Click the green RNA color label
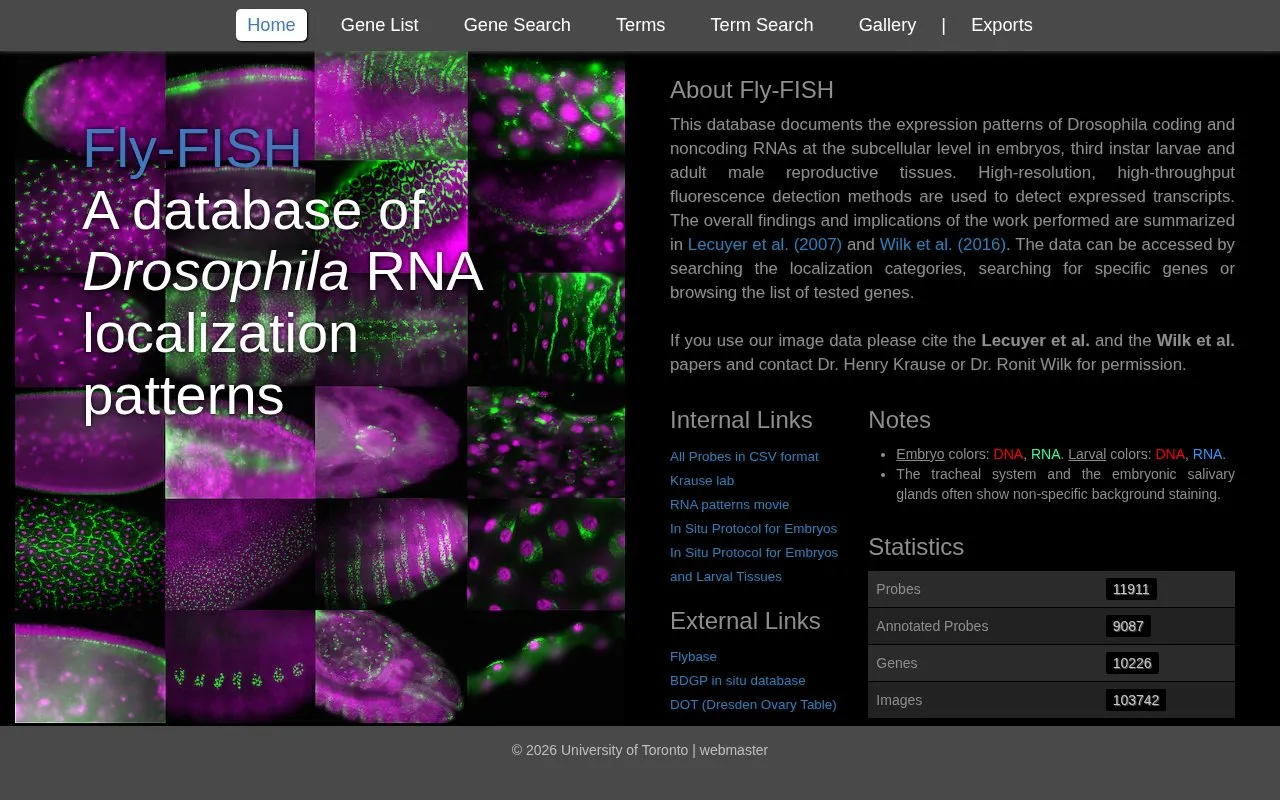The image size is (1280, 800). pyautogui.click(x=1045, y=454)
